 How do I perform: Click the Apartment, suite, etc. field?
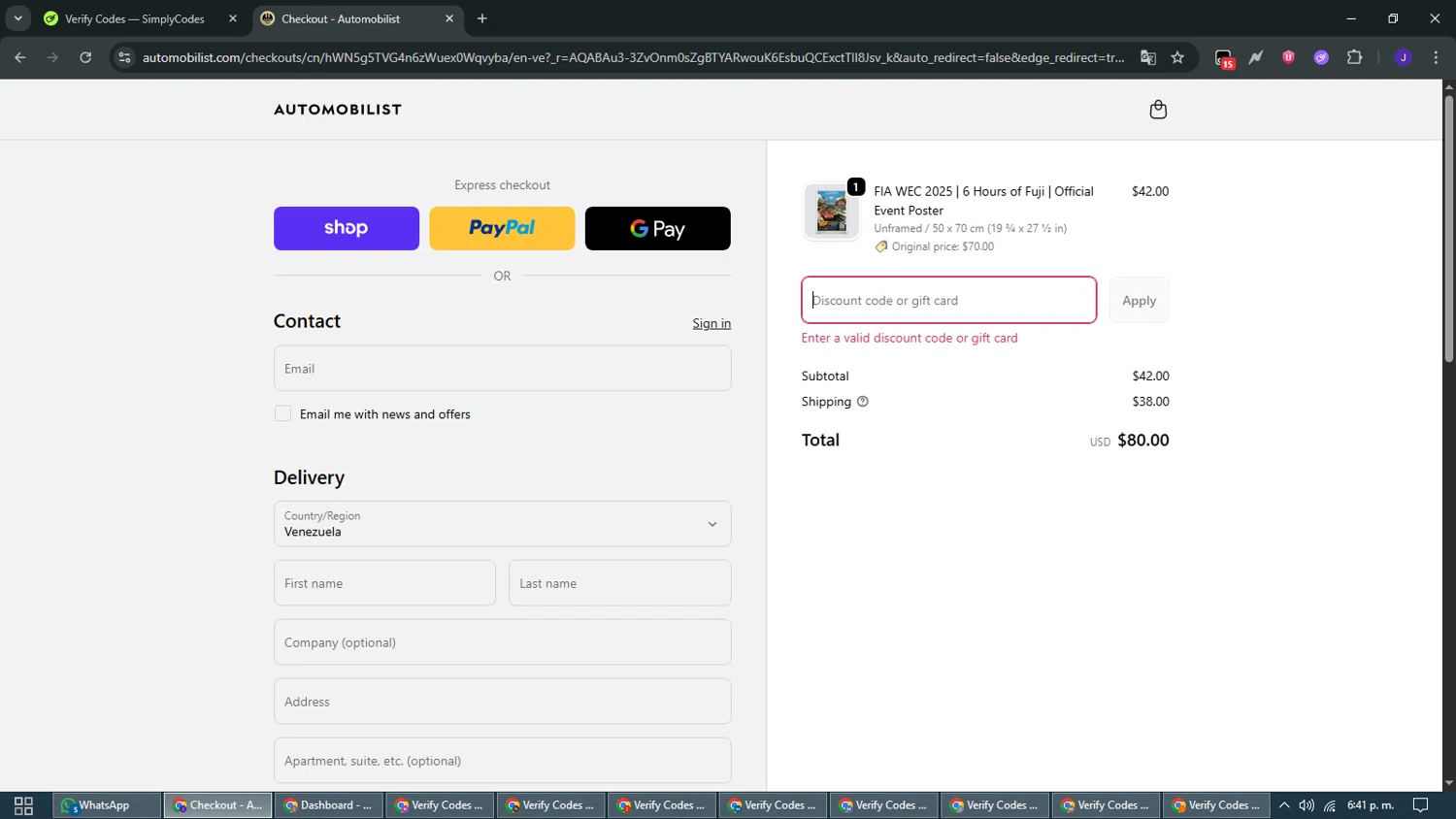pyautogui.click(x=502, y=761)
